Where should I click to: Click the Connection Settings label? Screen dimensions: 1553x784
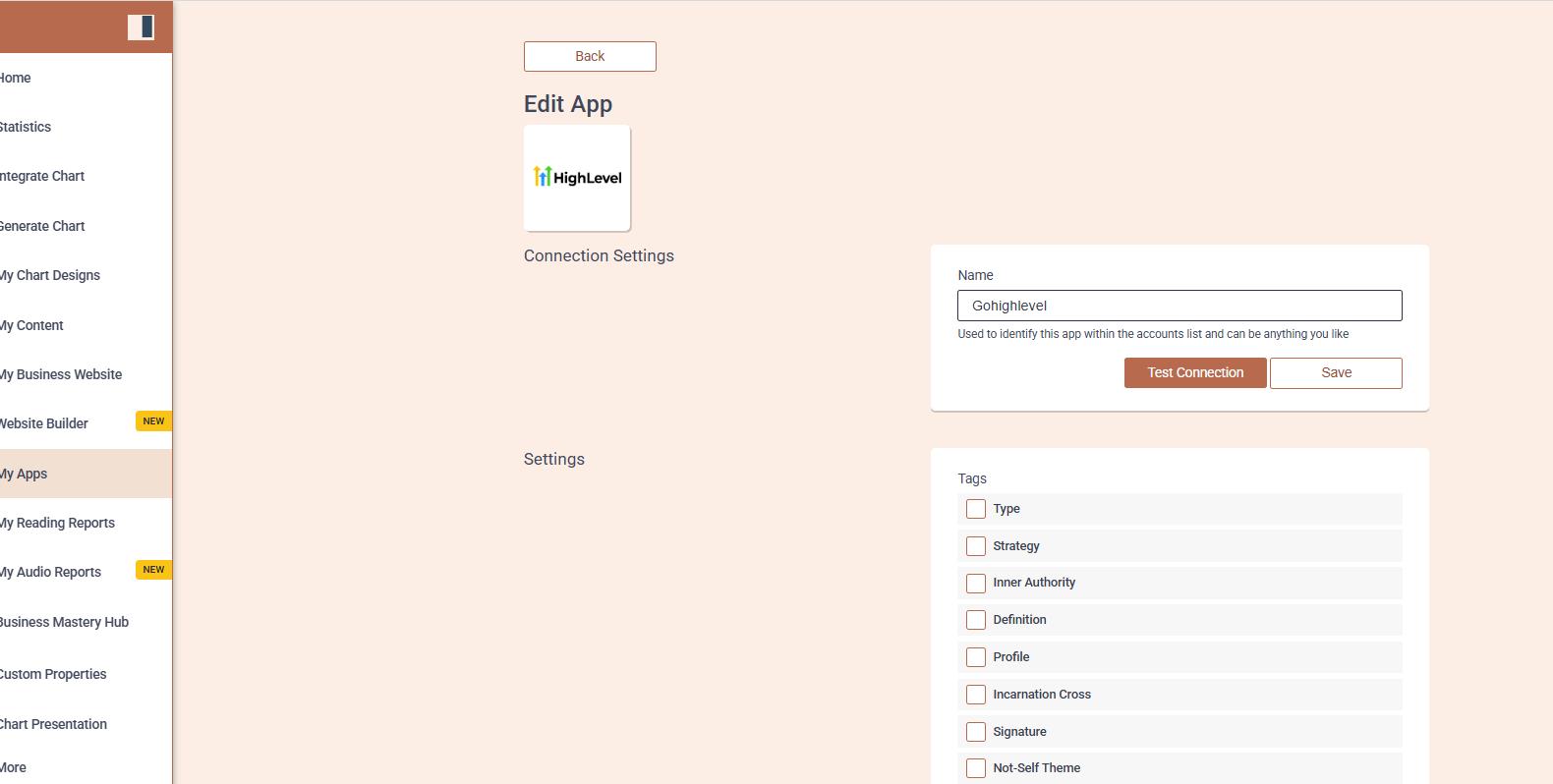point(599,255)
